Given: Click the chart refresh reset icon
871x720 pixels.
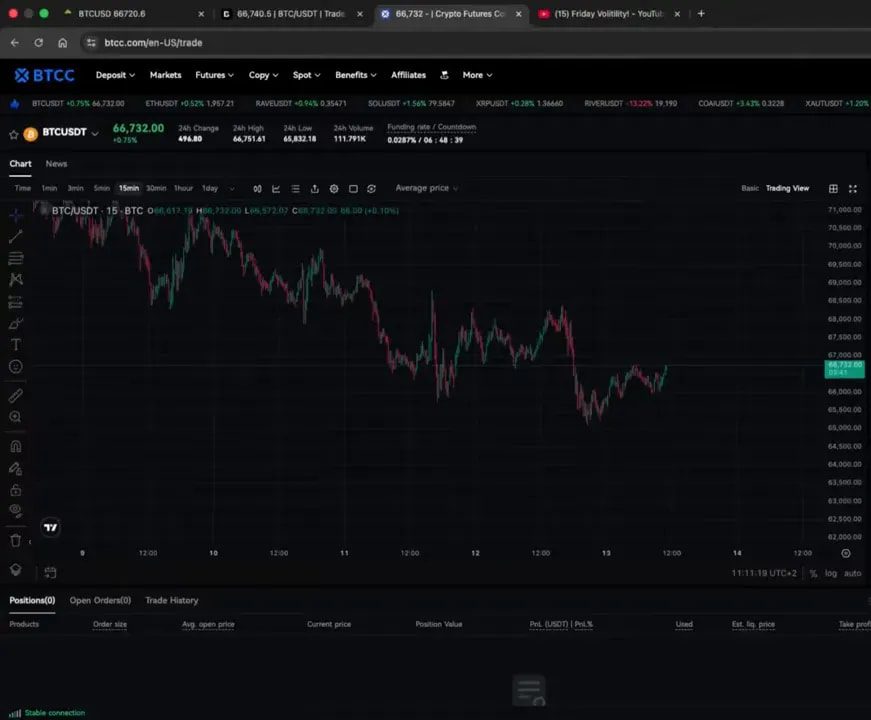Looking at the screenshot, I should pos(372,188).
